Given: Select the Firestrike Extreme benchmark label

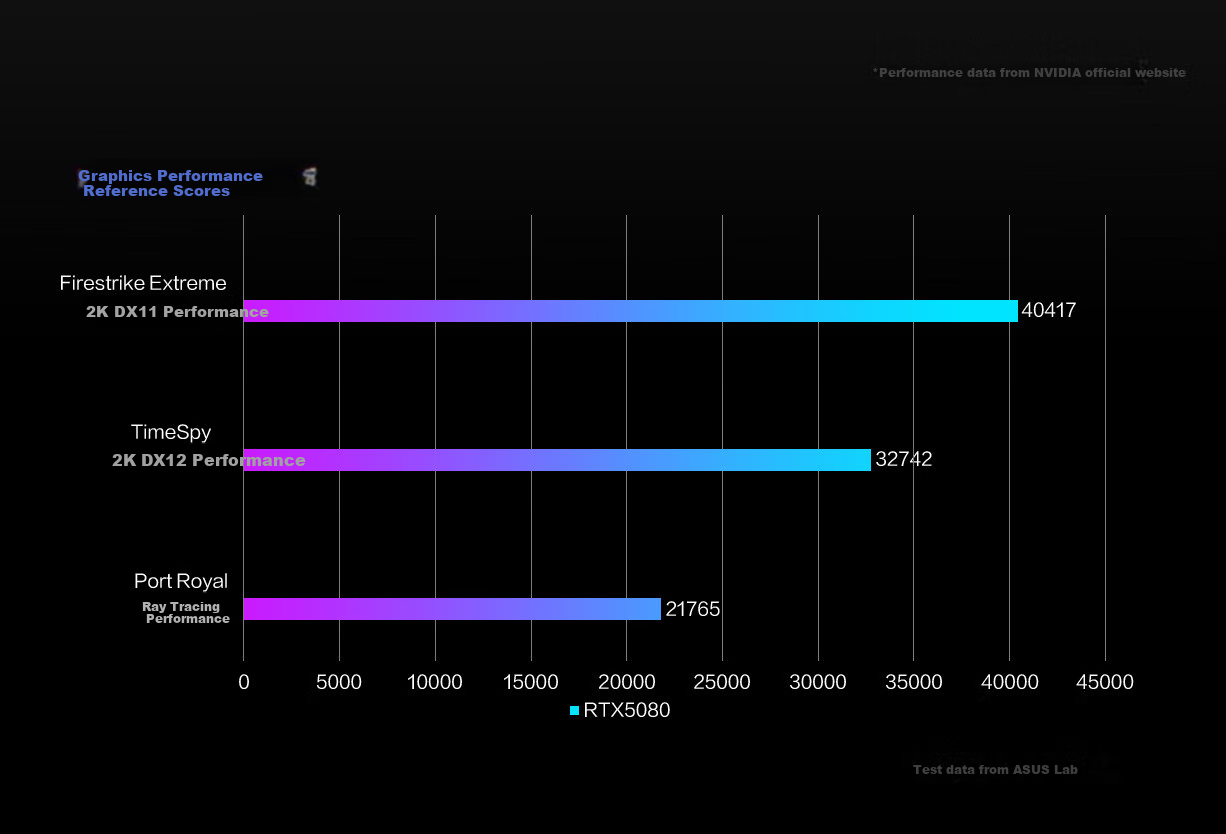Looking at the screenshot, I should (x=143, y=283).
